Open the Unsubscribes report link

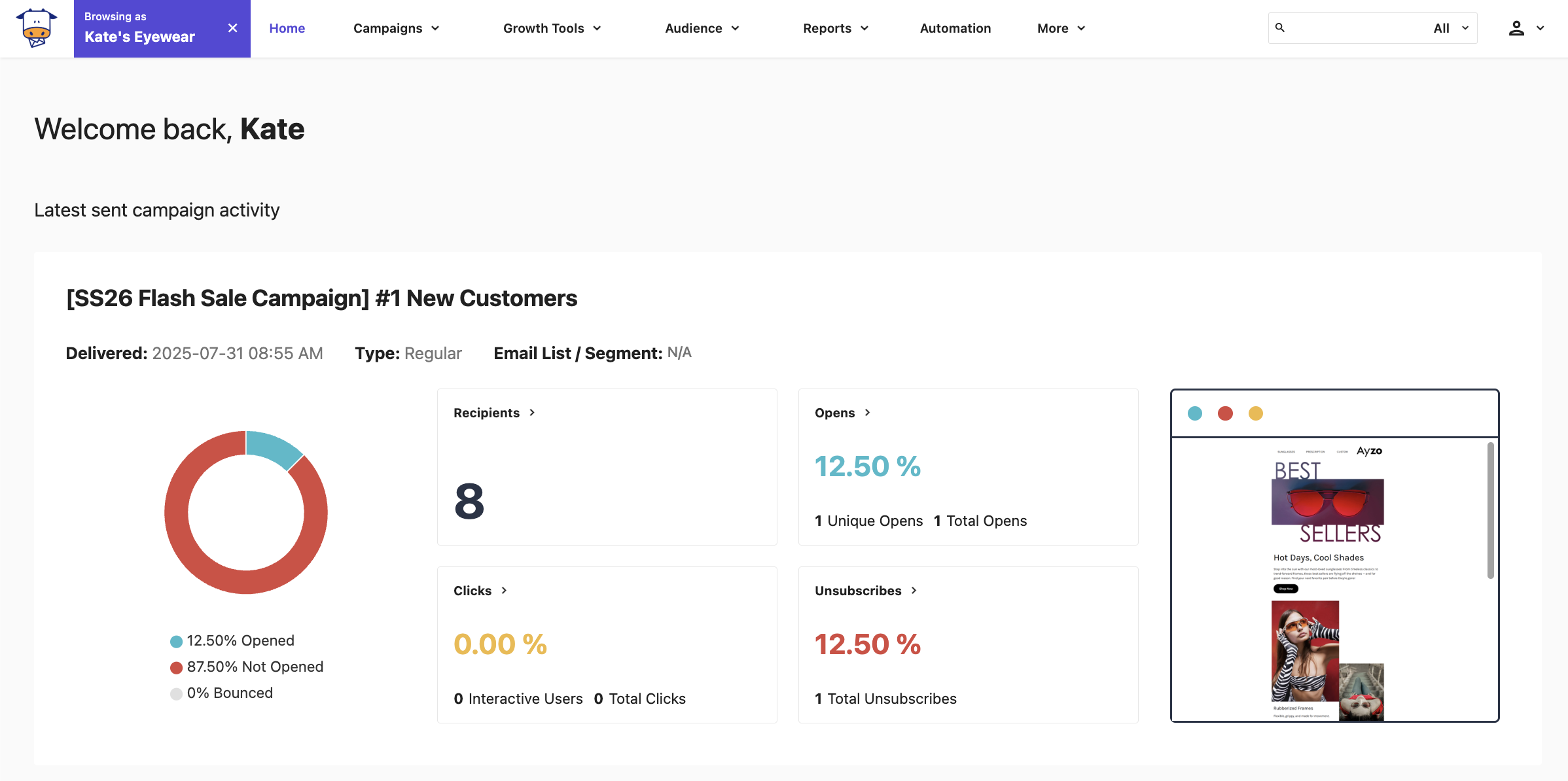[865, 591]
